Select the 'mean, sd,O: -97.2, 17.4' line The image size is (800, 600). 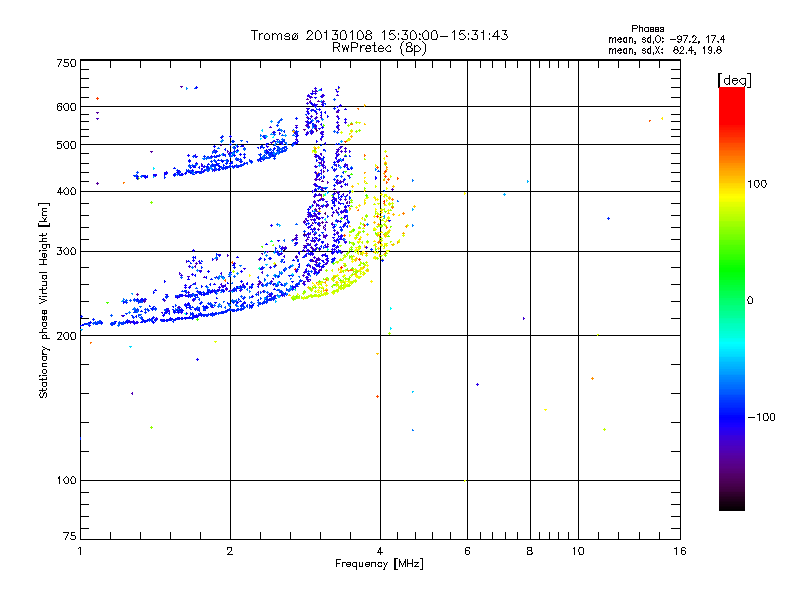(666, 39)
